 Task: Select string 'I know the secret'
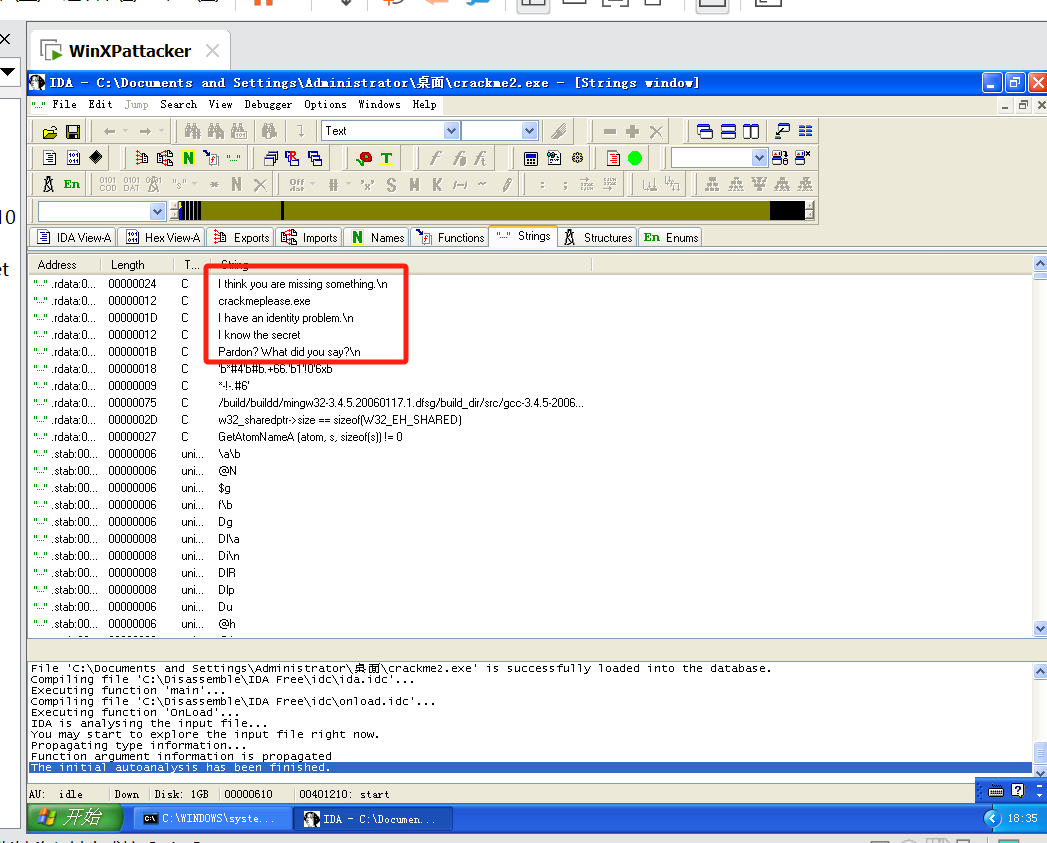(259, 335)
